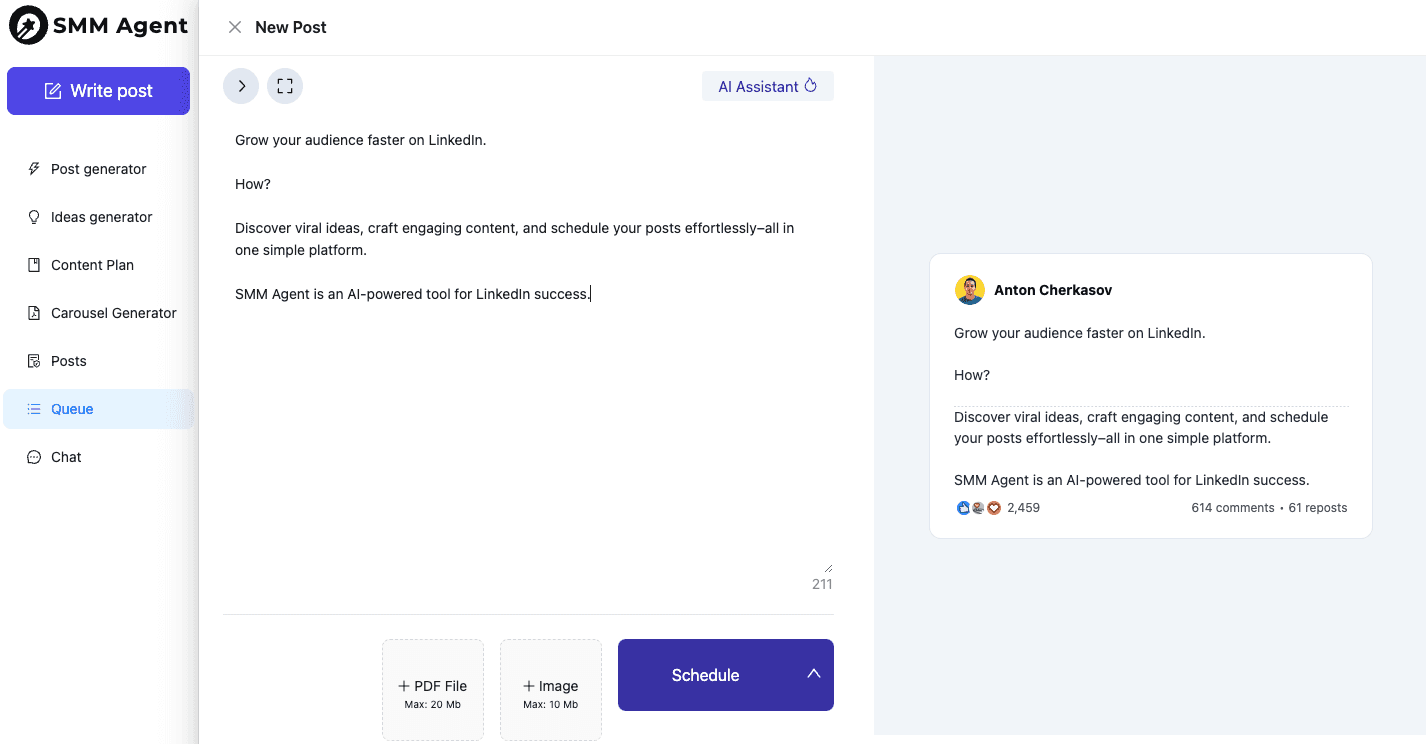This screenshot has width=1426, height=744.
Task: Expand the Schedule options chevron
Action: pyautogui.click(x=813, y=674)
